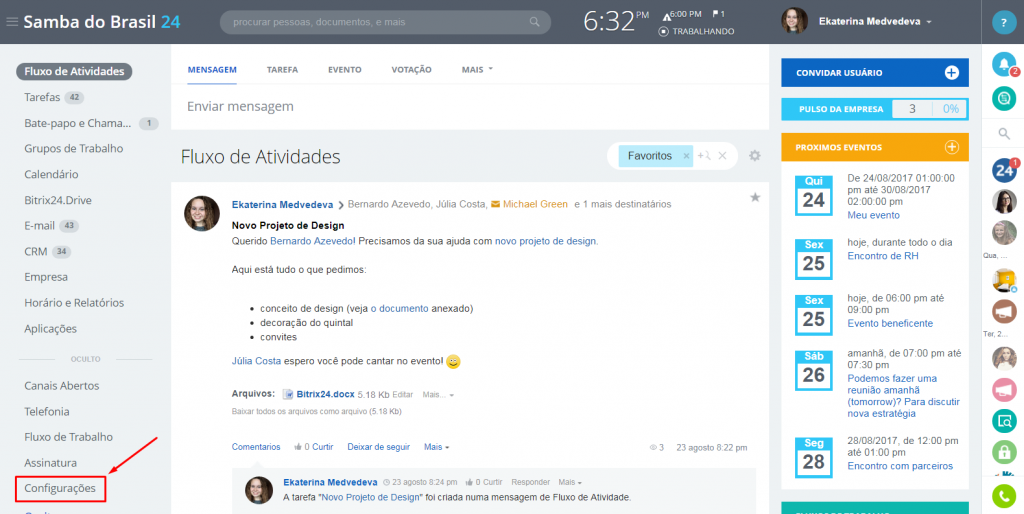This screenshot has width=1024, height=514.
Task: Open the comment's Mais dropdown beside Responder
Action: coord(569,482)
